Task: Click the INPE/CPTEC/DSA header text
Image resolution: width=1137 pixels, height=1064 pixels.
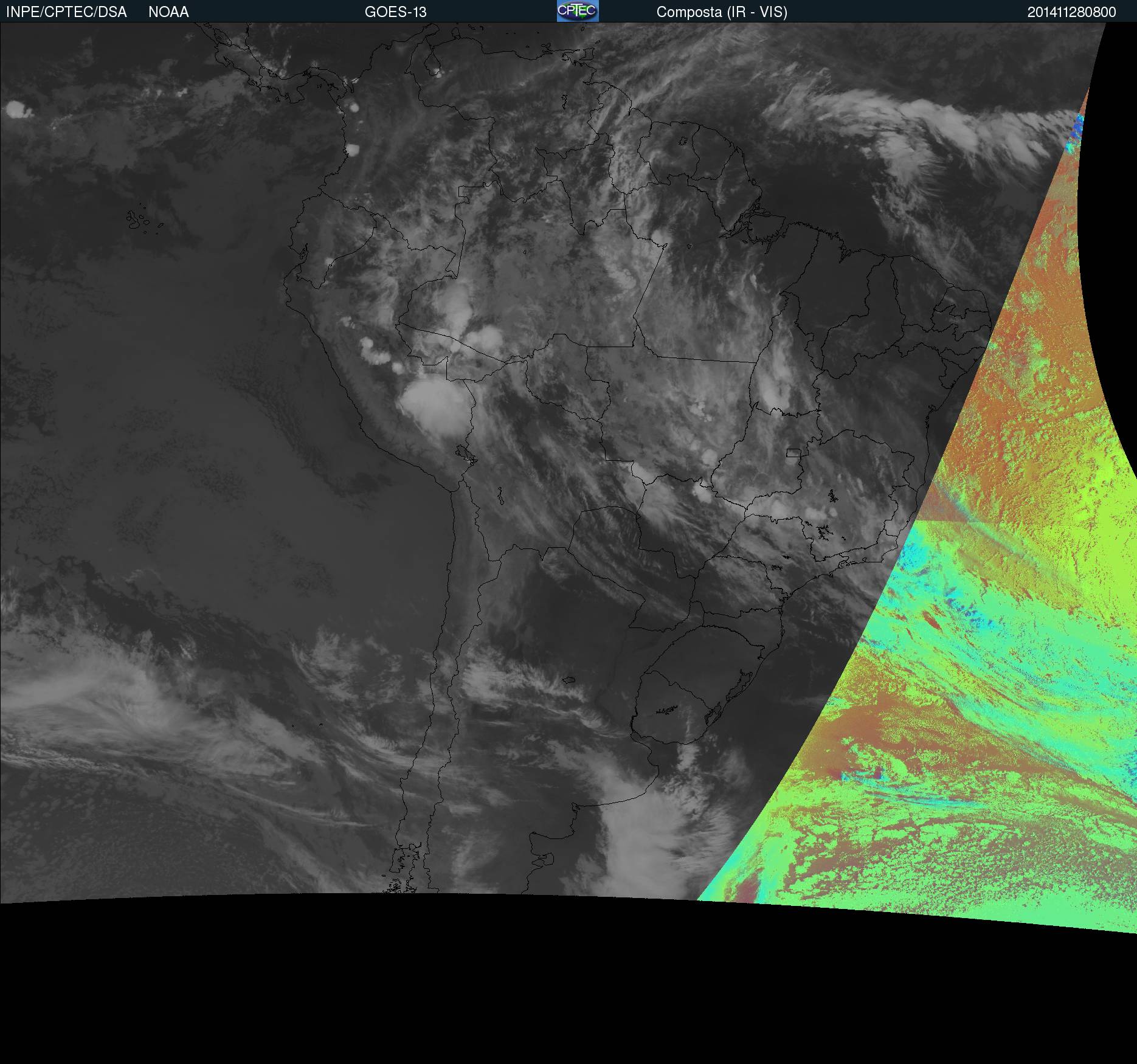Action: click(x=66, y=12)
